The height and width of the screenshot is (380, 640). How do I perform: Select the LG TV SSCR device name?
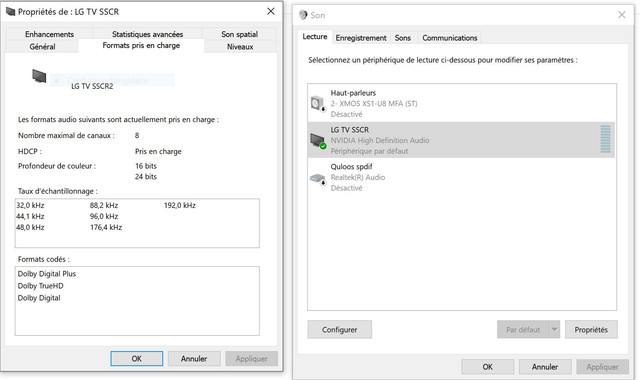[349, 130]
